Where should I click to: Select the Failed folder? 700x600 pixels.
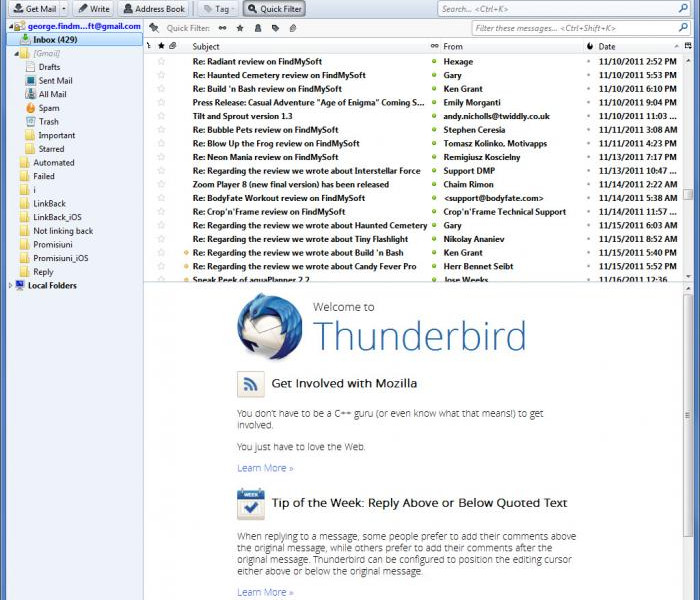point(43,176)
